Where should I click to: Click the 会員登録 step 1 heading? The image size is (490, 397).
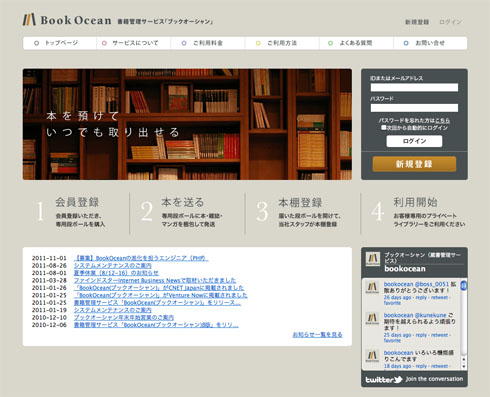pos(77,202)
